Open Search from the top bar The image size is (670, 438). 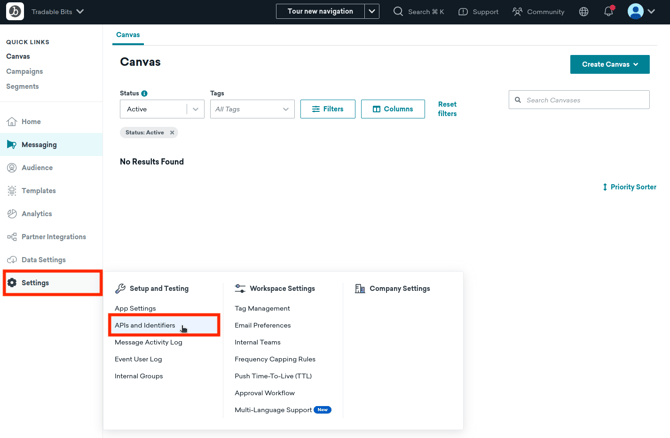pos(418,12)
